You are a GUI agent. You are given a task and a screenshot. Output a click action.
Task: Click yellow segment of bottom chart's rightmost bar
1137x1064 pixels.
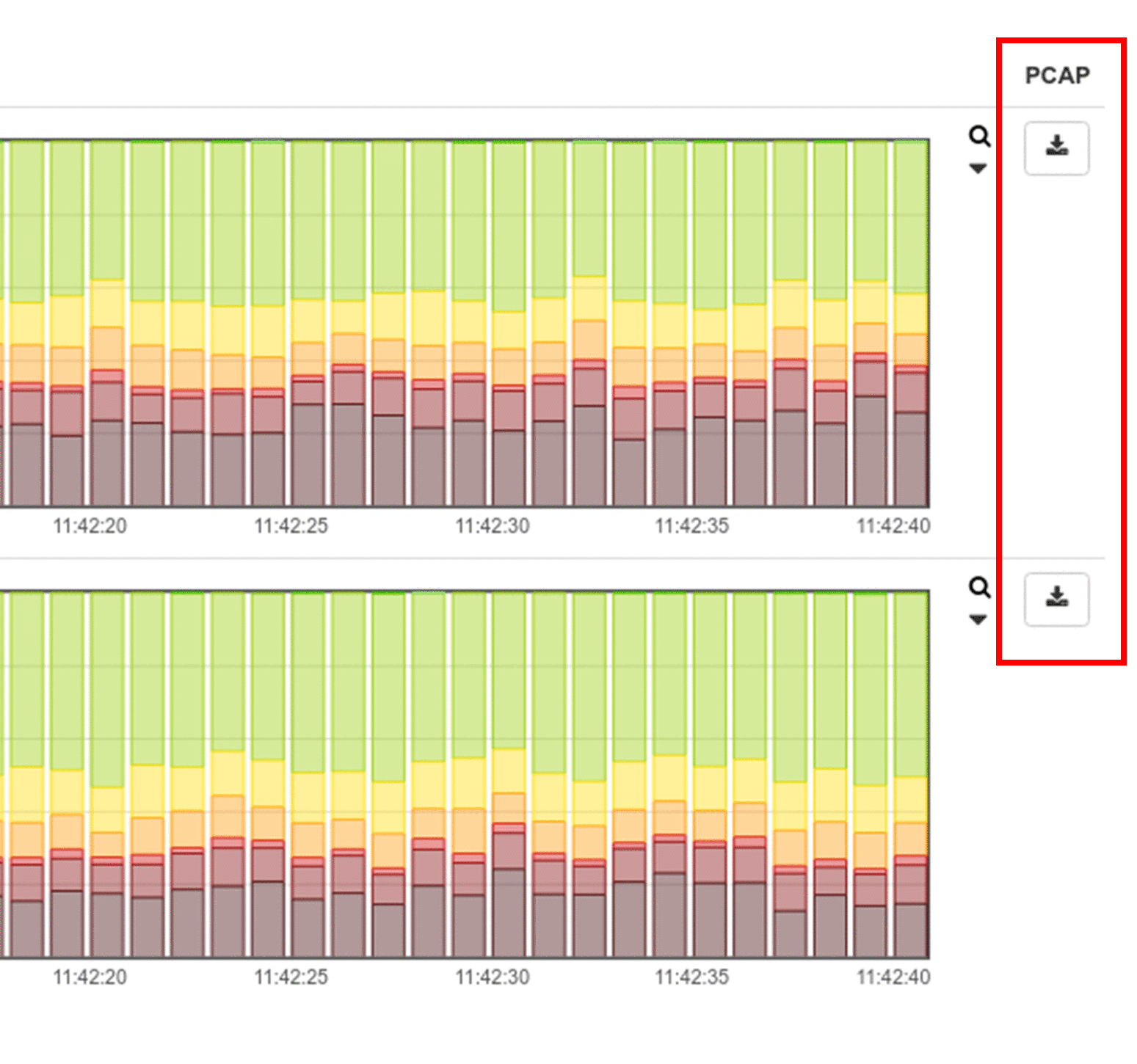[x=911, y=800]
